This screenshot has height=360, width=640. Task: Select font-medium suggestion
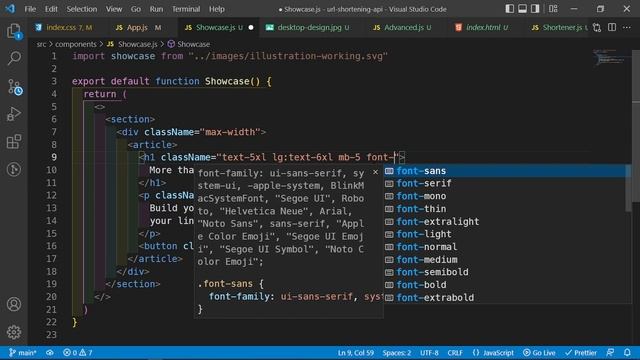click(x=506, y=260)
